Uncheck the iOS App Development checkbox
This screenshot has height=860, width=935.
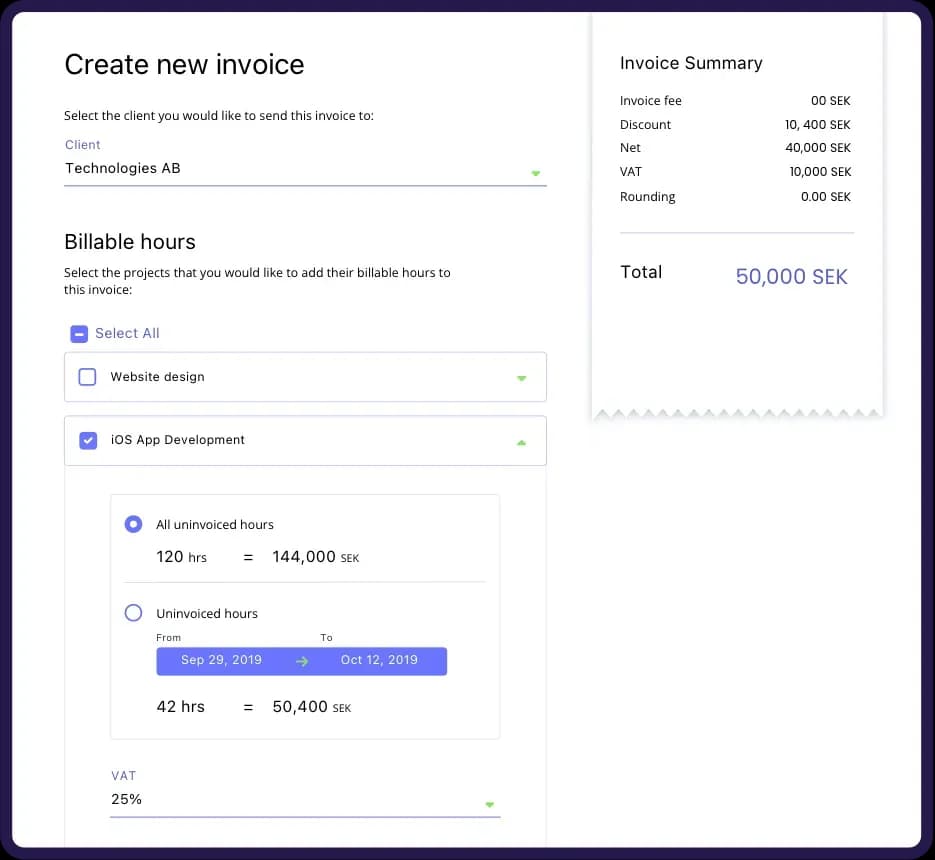pyautogui.click(x=88, y=440)
